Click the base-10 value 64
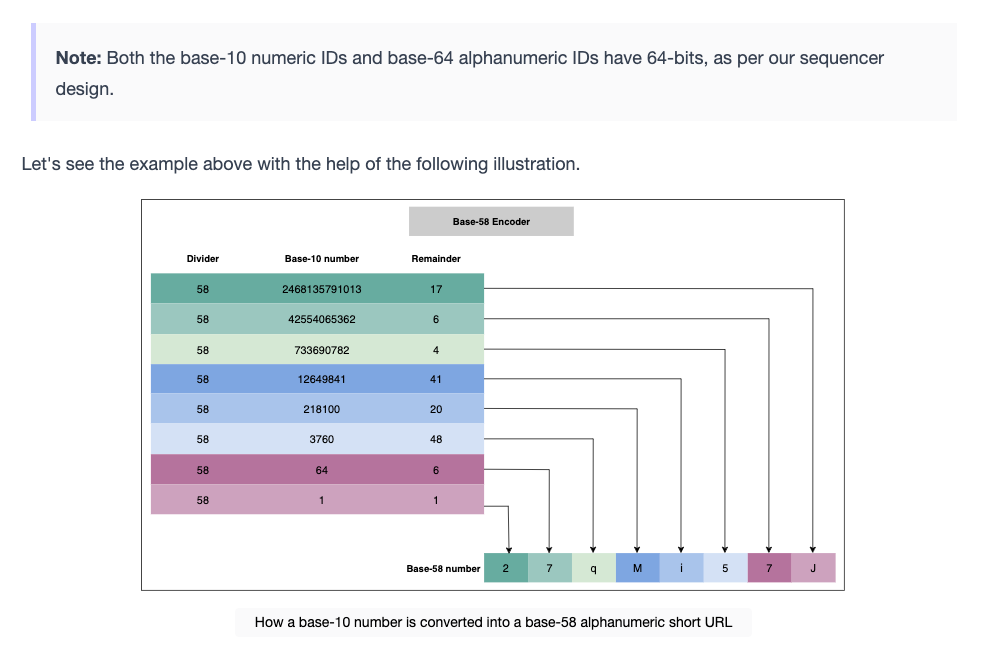Screen dimensions: 987x650 coord(322,470)
